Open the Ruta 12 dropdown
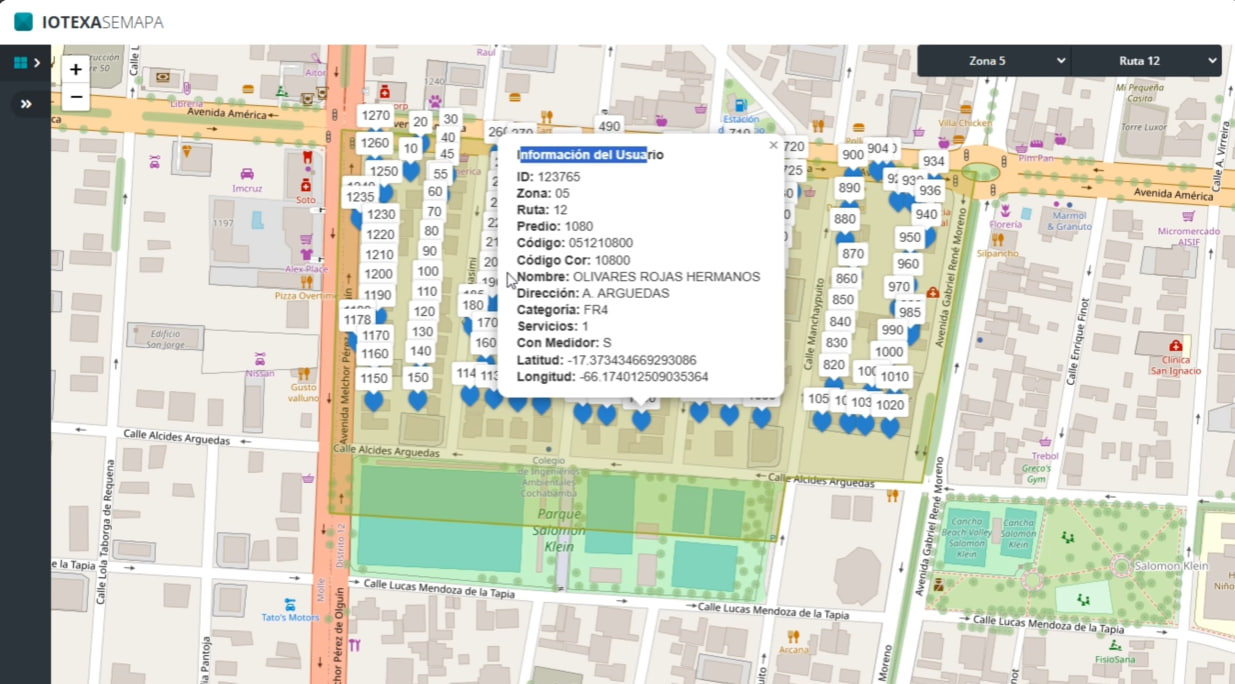 pyautogui.click(x=1146, y=60)
